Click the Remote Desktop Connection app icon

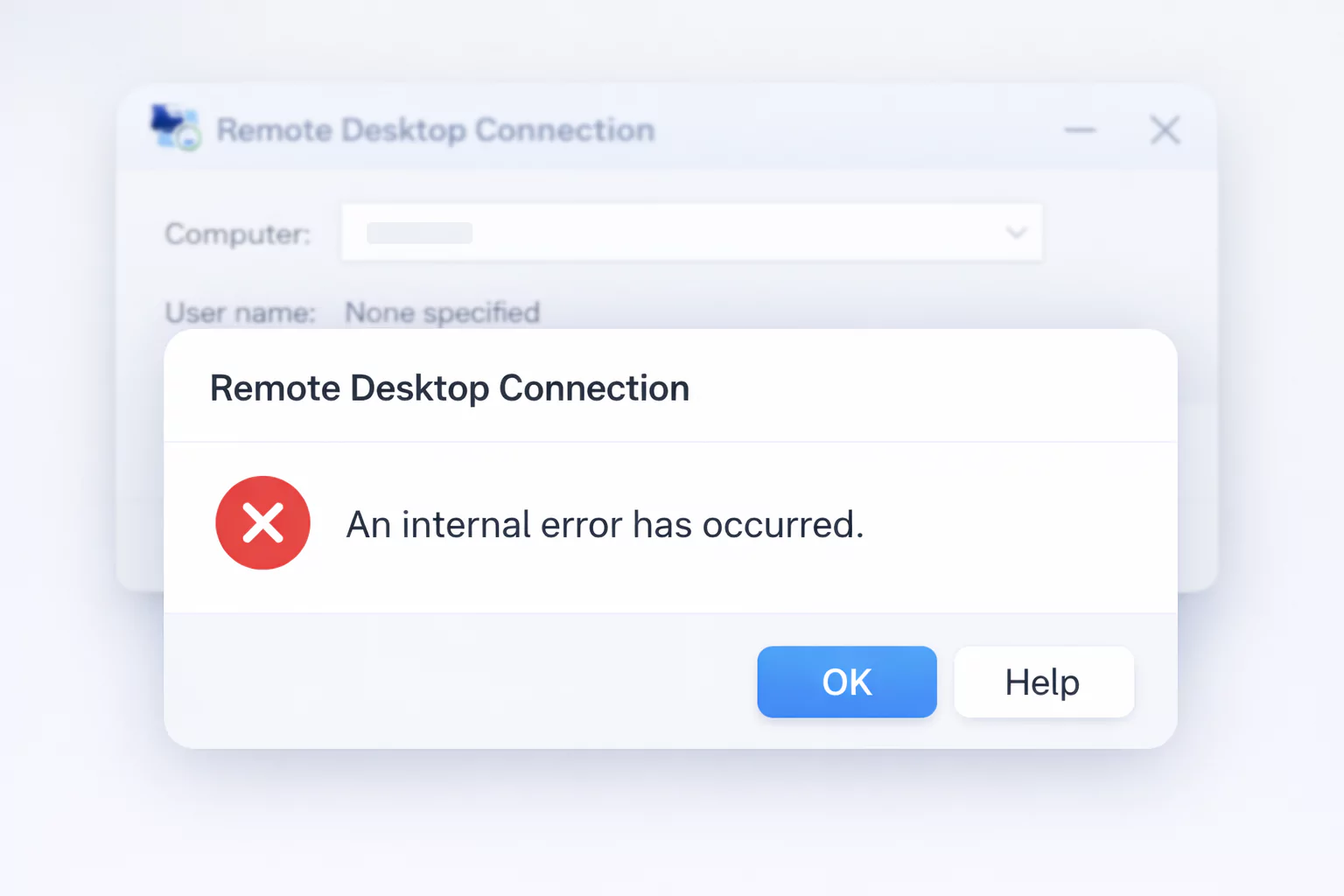point(175,128)
